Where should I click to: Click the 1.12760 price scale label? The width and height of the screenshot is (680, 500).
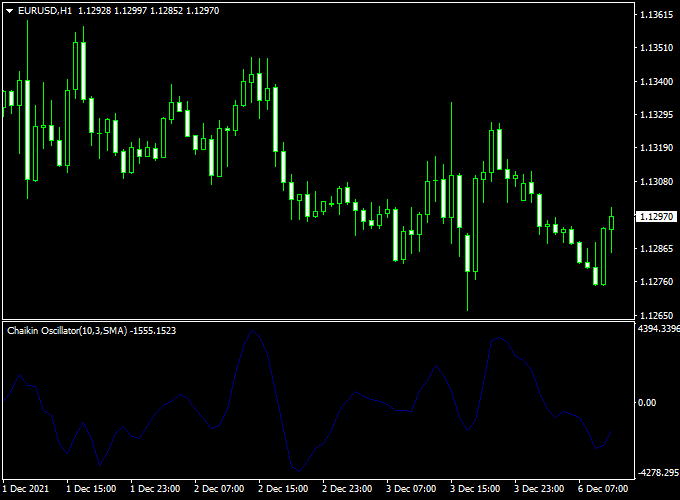click(x=657, y=282)
